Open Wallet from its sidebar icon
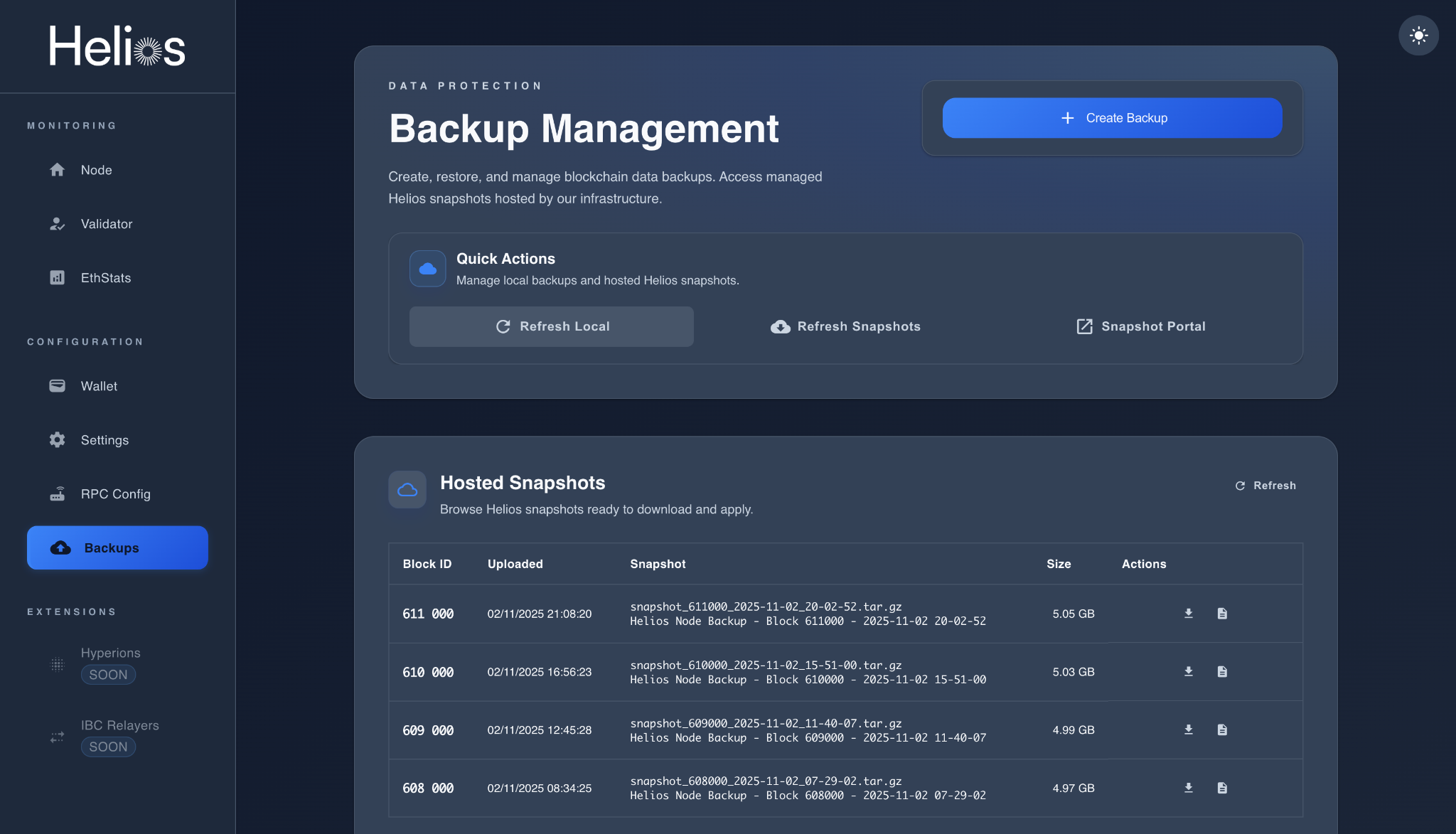The image size is (1456, 834). (58, 386)
